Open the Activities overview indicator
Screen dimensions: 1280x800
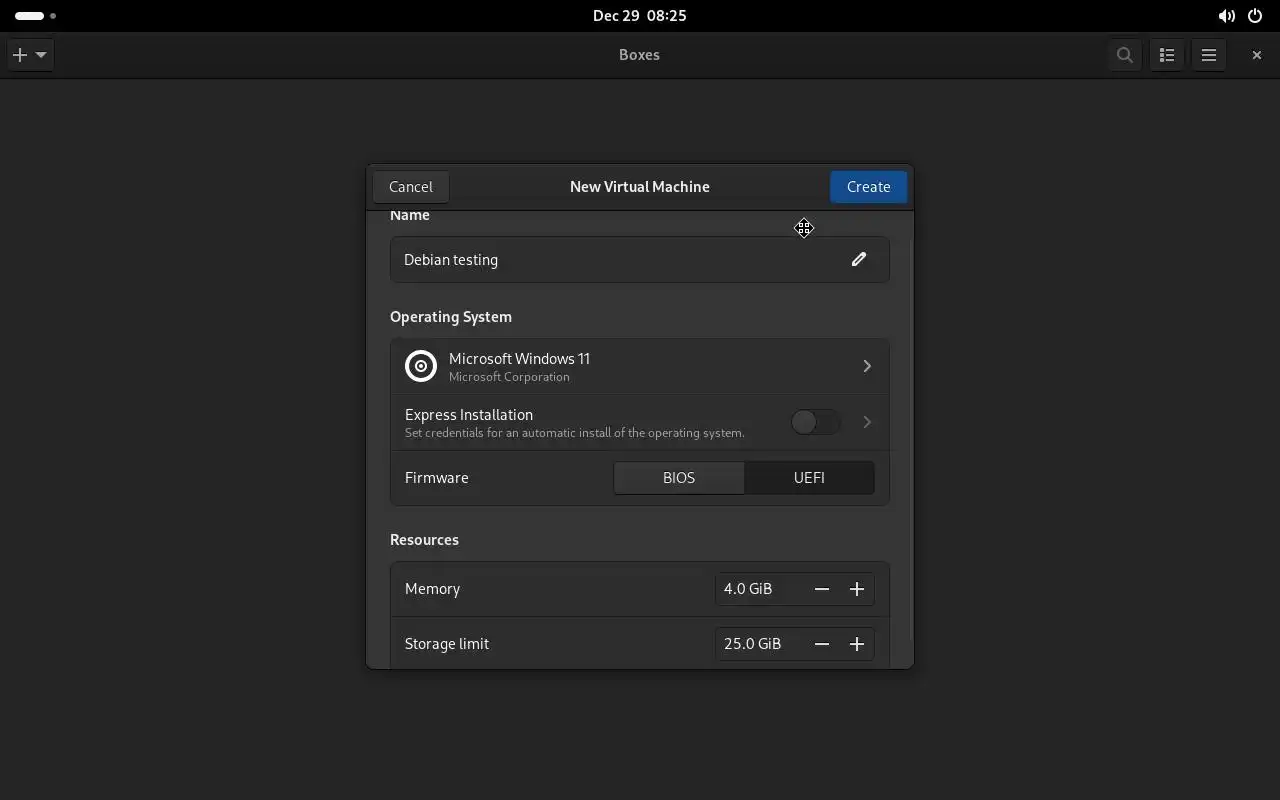[x=35, y=16]
